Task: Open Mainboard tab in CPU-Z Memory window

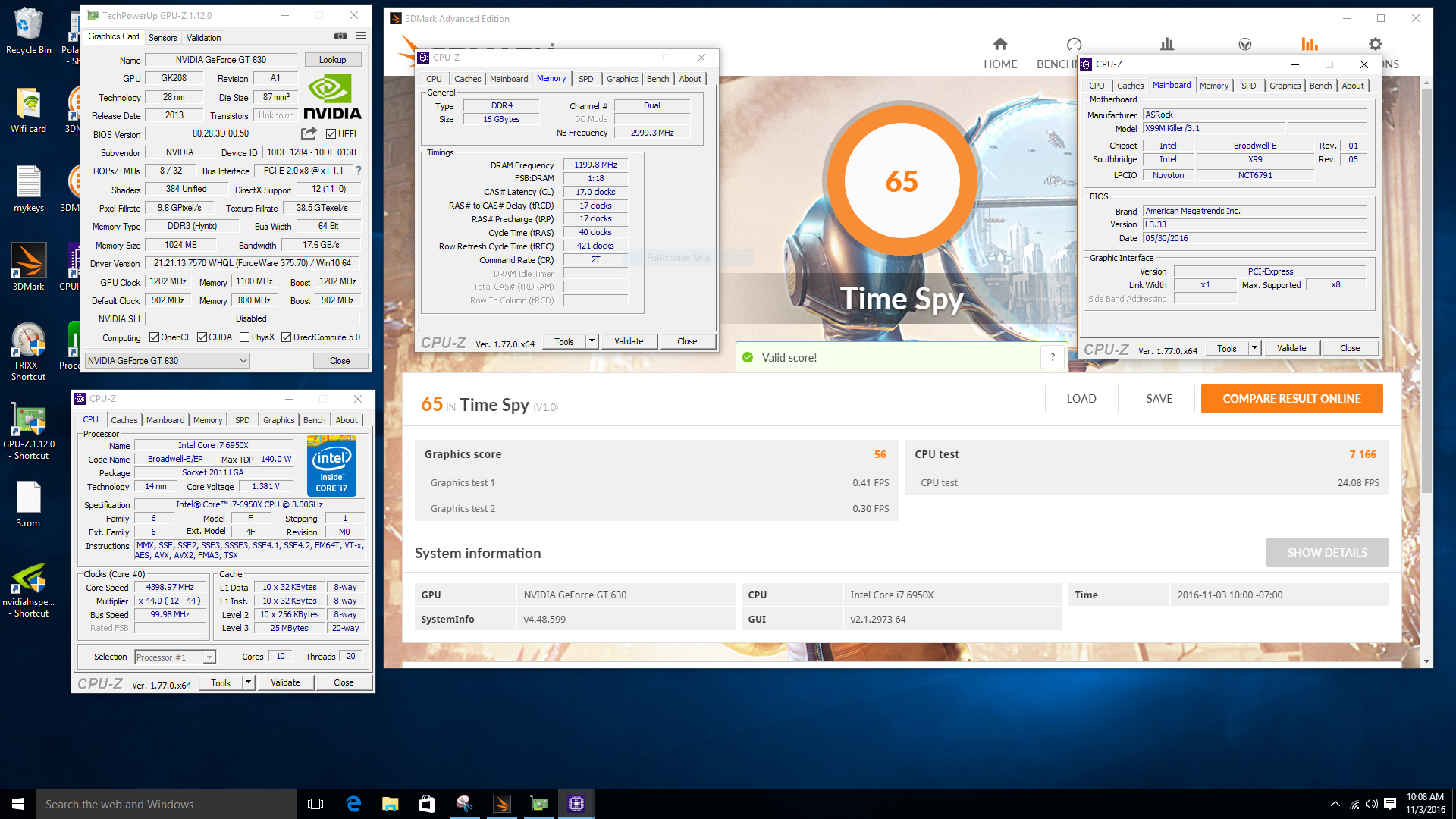Action: point(509,79)
